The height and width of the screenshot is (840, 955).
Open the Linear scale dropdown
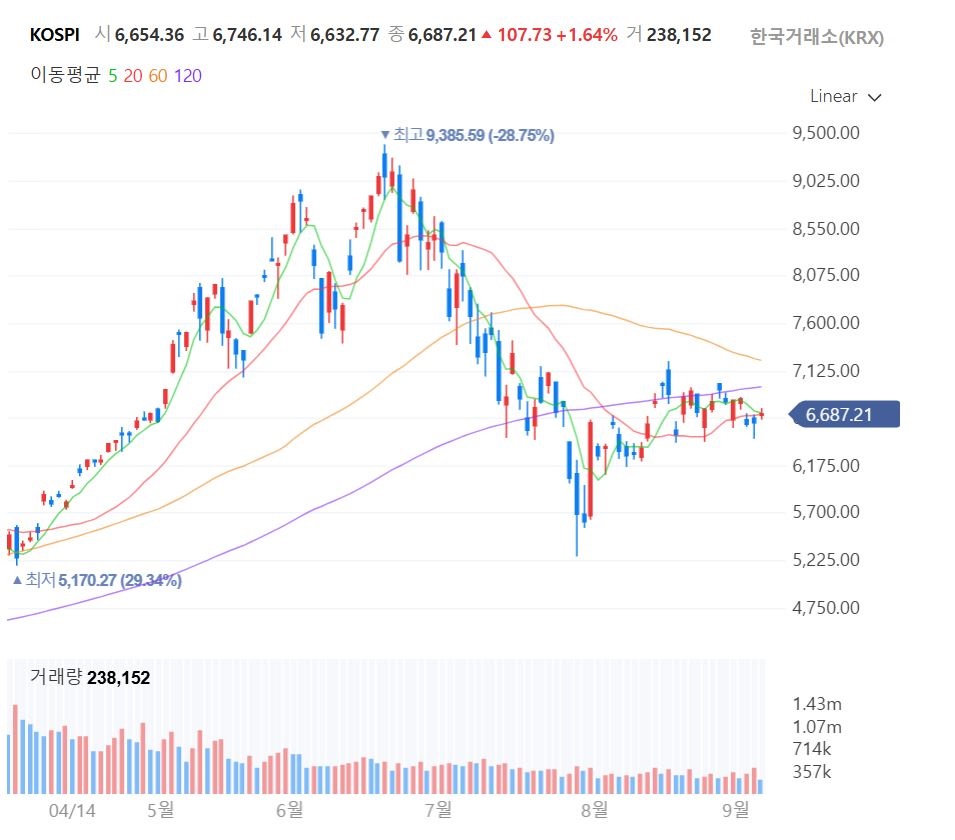[845, 97]
